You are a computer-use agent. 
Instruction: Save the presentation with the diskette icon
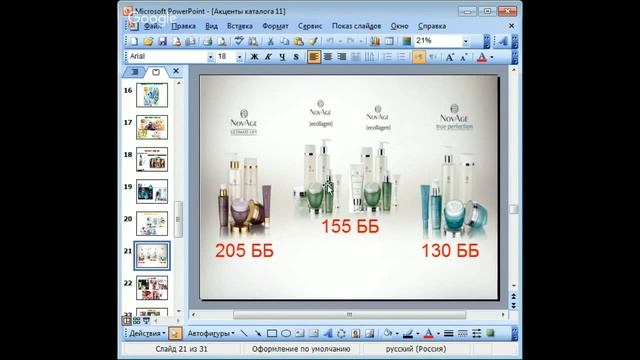click(162, 41)
